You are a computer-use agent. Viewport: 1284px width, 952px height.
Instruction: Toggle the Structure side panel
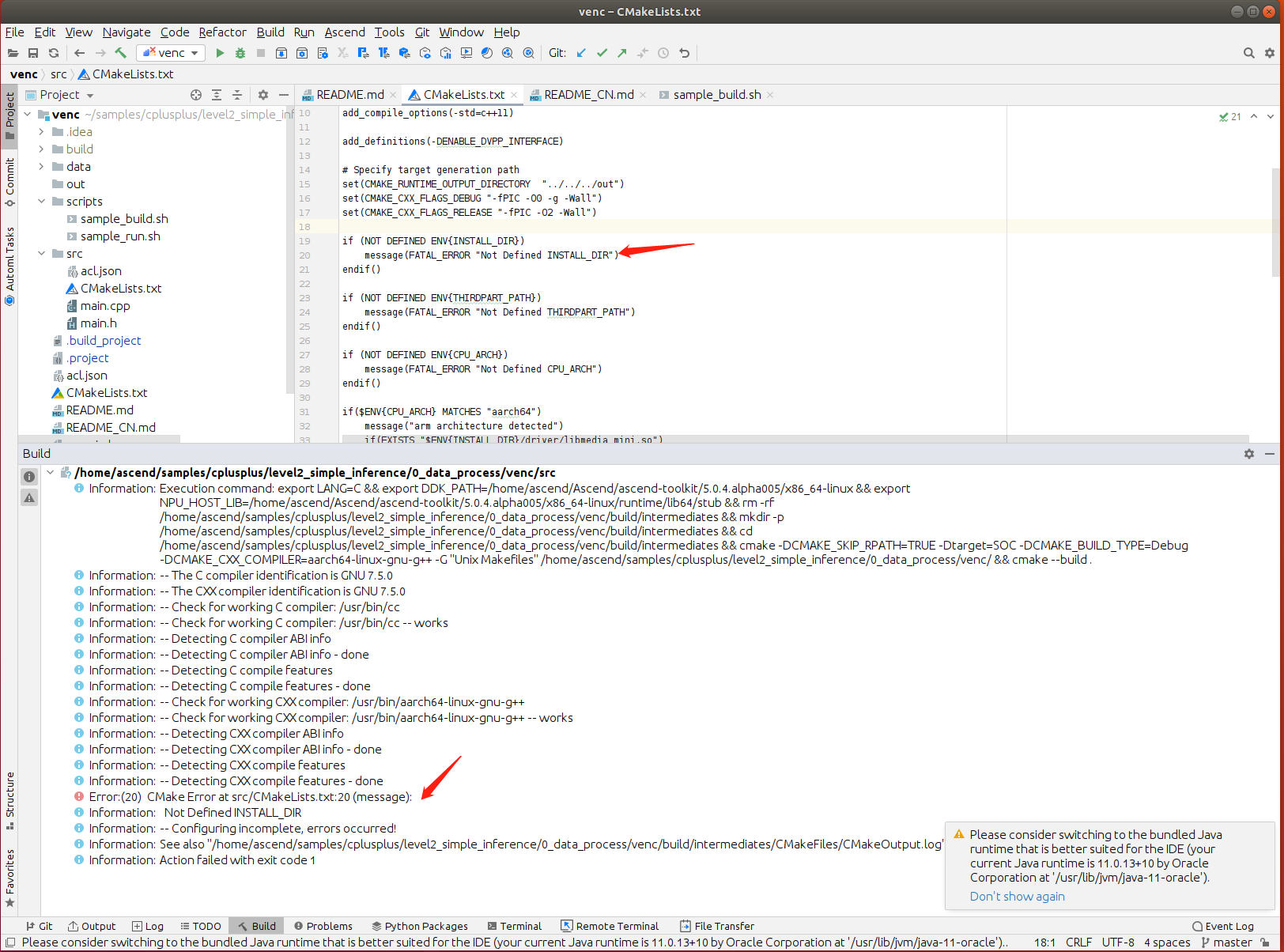click(9, 800)
